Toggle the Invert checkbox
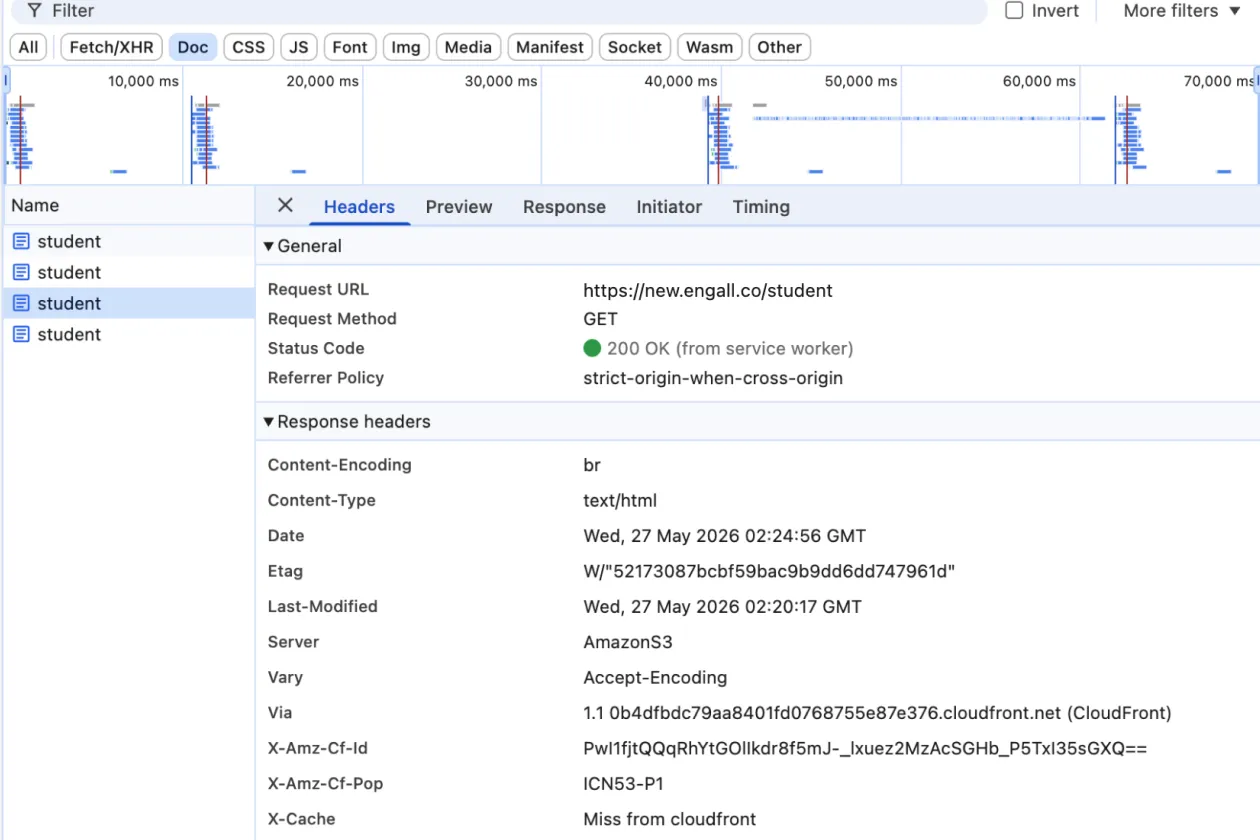The image size is (1260, 840). (x=1014, y=11)
